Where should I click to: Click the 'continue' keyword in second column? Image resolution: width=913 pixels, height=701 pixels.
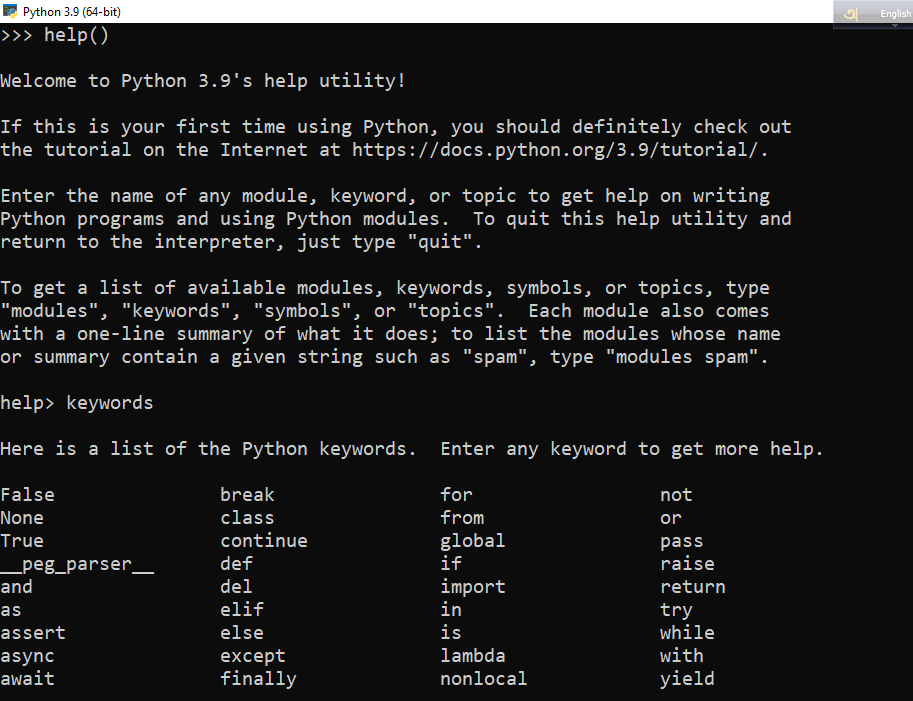pyautogui.click(x=264, y=541)
